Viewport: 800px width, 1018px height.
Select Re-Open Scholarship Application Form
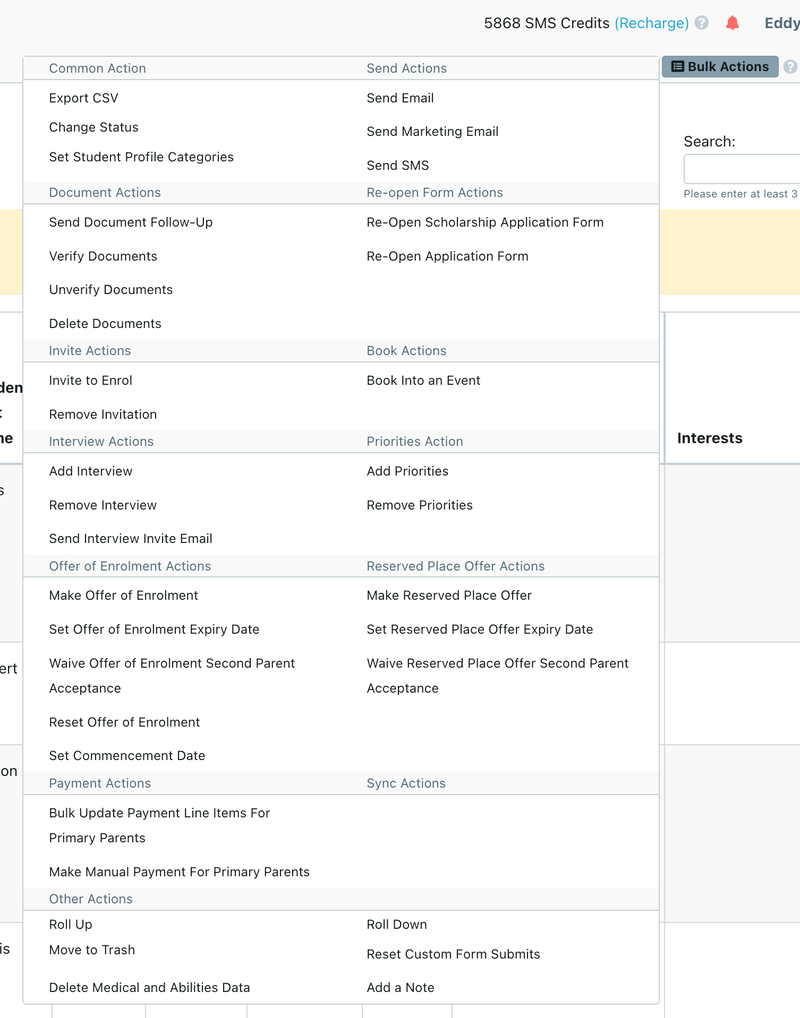tap(485, 222)
